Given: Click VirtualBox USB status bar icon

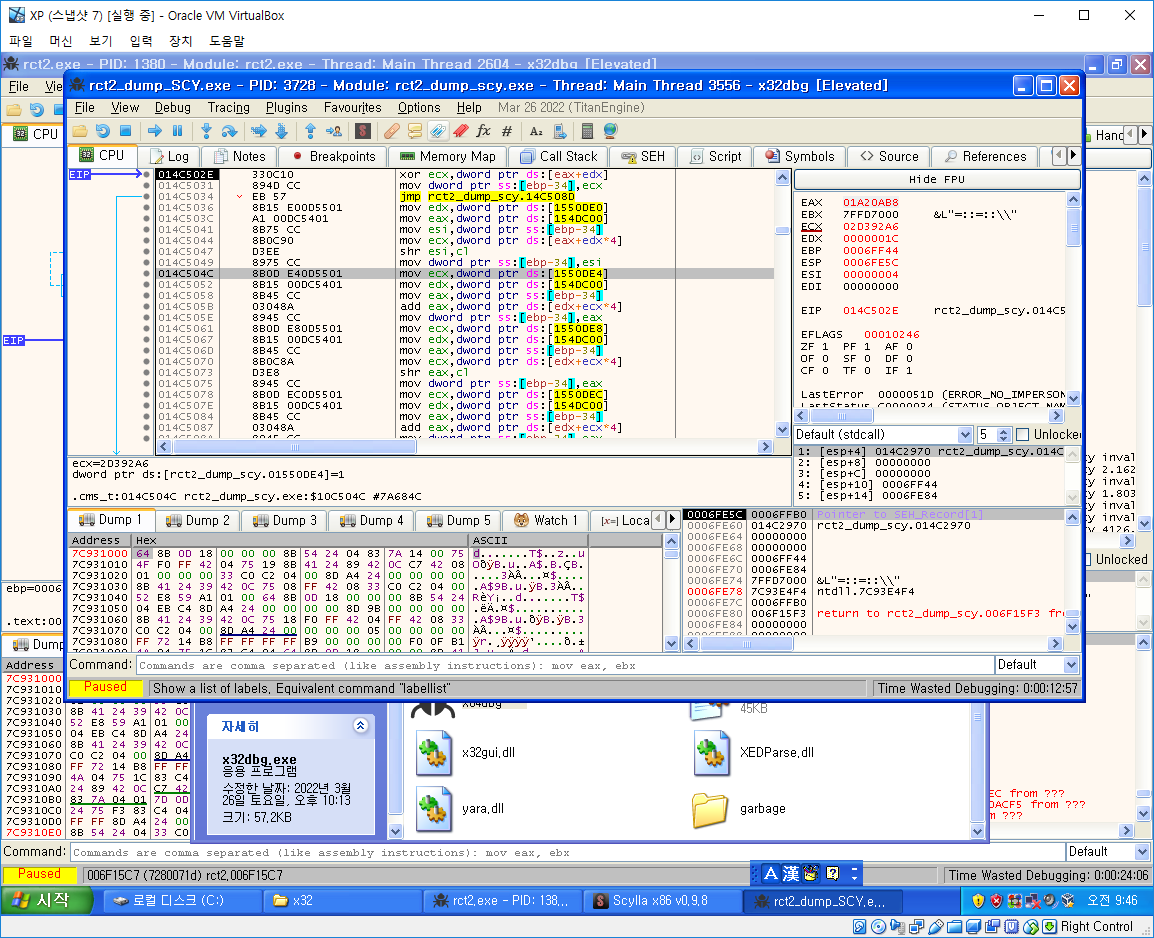Looking at the screenshot, I should click(935, 926).
